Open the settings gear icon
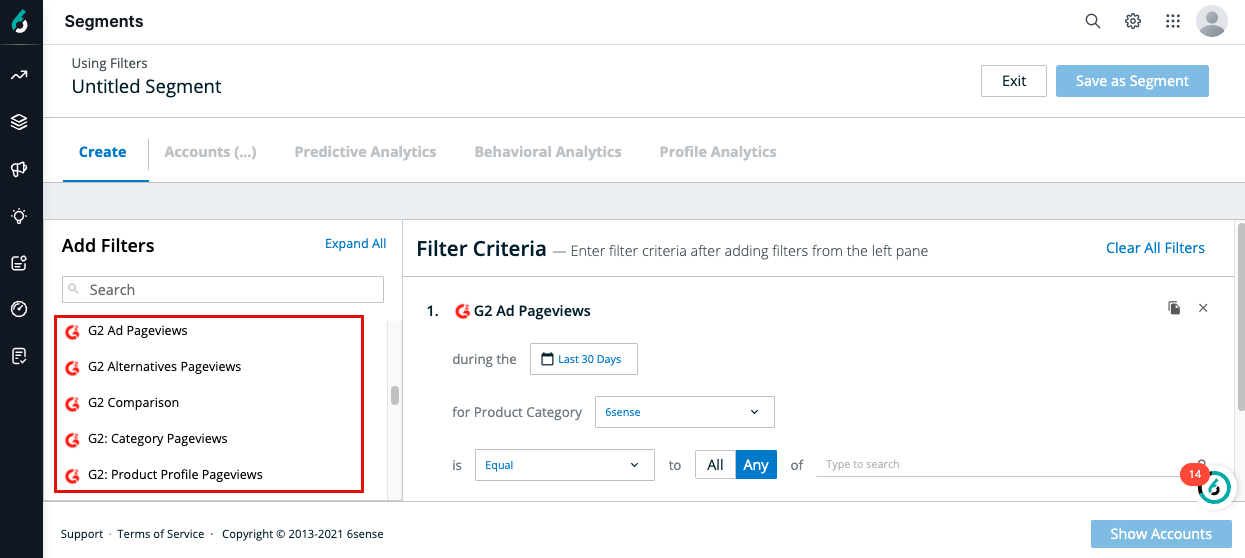1245x558 pixels. [1133, 21]
